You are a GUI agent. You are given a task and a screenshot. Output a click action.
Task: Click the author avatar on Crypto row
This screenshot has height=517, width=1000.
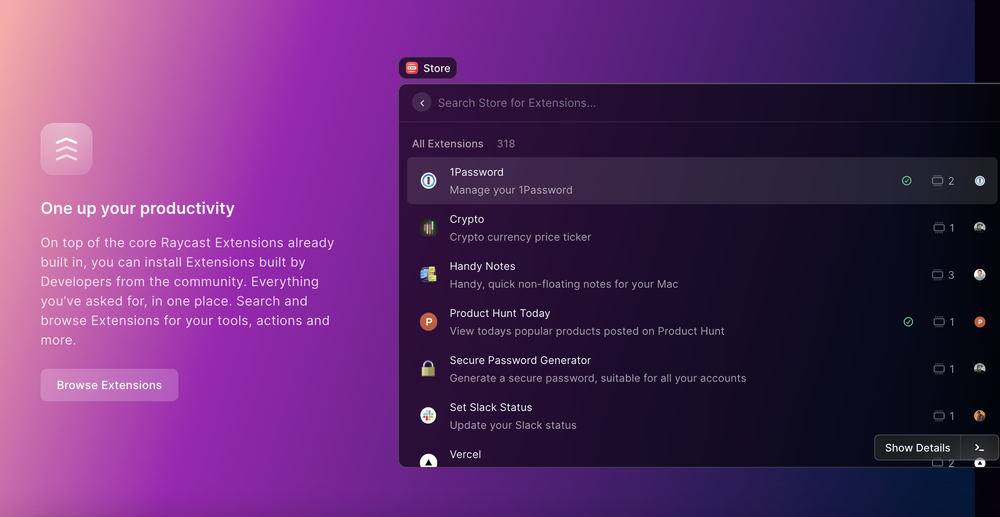pyautogui.click(x=980, y=228)
